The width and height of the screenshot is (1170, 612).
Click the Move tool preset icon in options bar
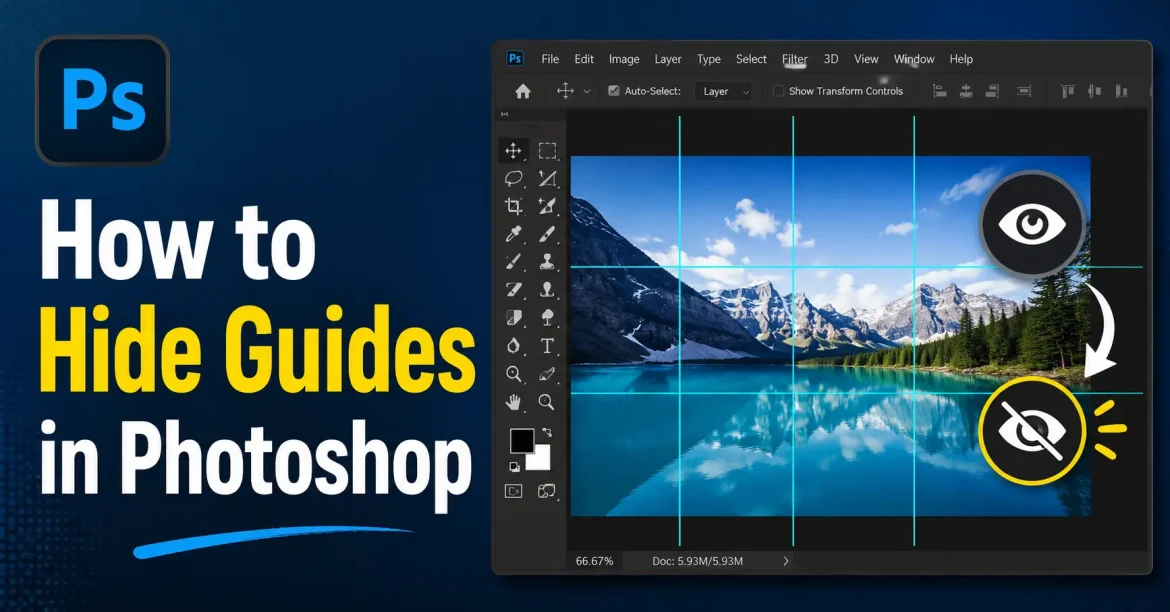click(566, 91)
